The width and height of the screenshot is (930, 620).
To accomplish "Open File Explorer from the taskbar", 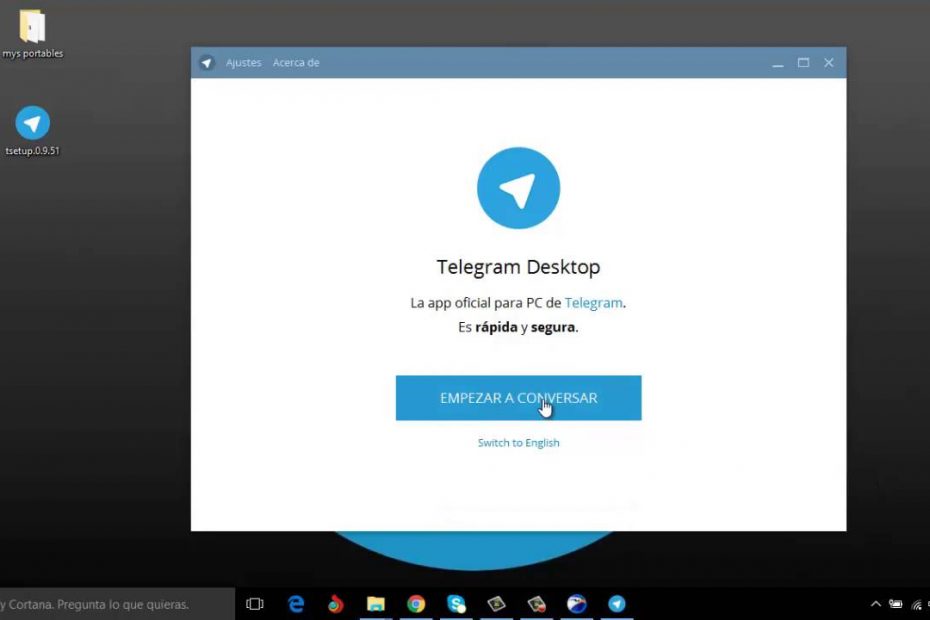I will (375, 604).
